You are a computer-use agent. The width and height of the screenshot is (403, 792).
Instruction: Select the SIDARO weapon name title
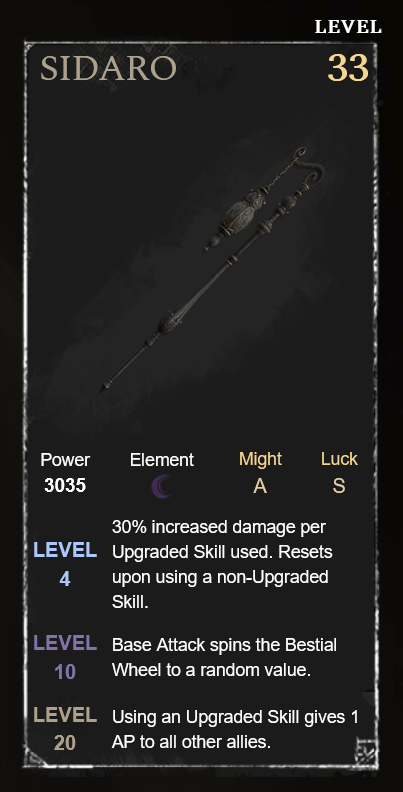pos(108,68)
